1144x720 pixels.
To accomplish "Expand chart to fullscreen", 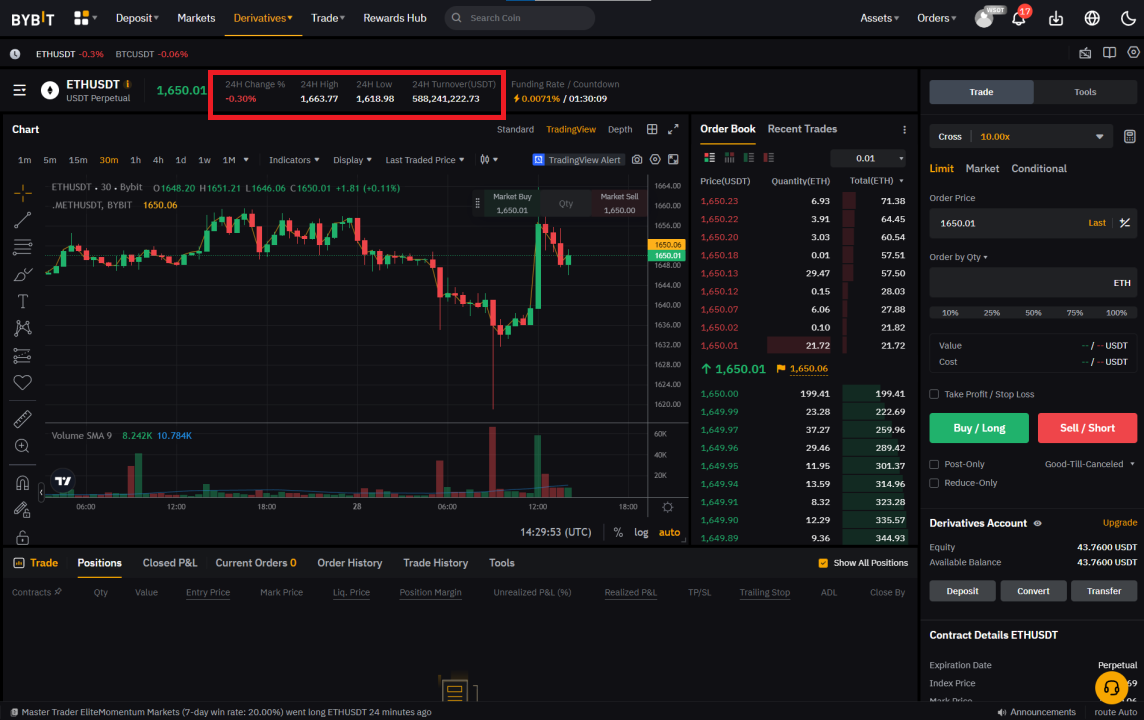I will pos(673,129).
